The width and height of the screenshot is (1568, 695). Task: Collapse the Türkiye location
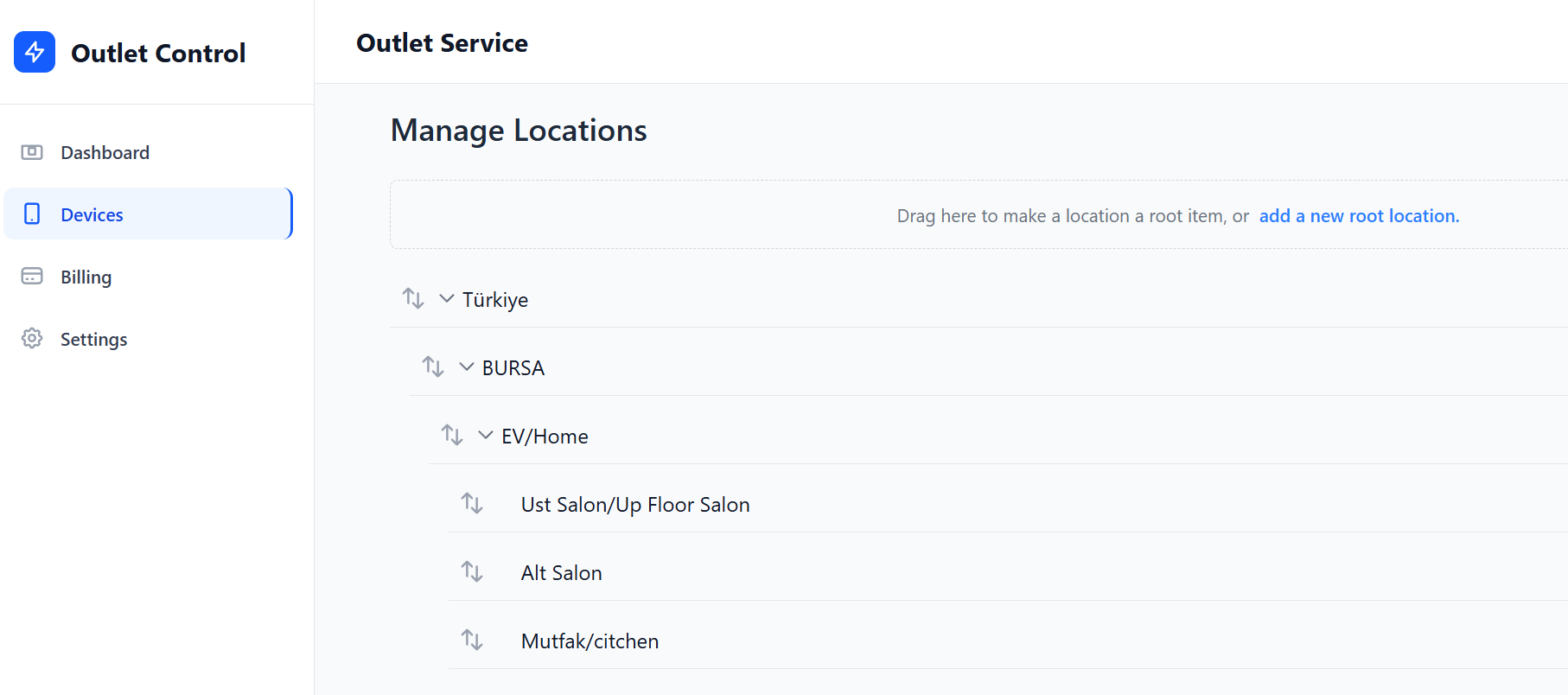click(447, 298)
